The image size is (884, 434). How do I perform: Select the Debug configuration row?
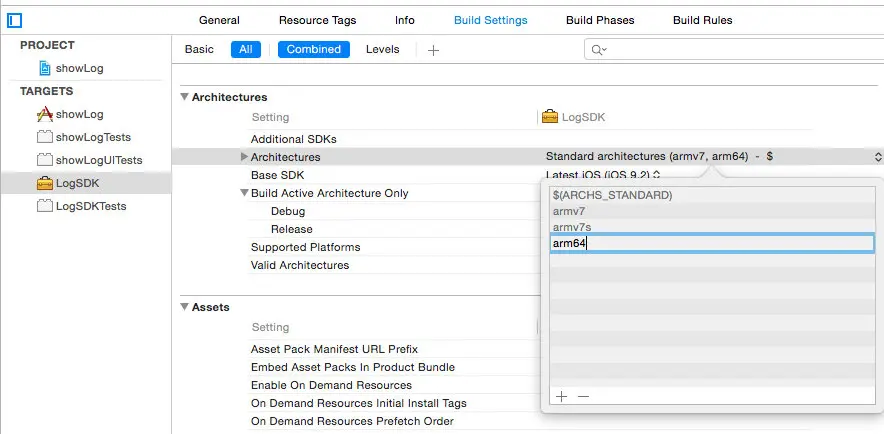coord(288,211)
